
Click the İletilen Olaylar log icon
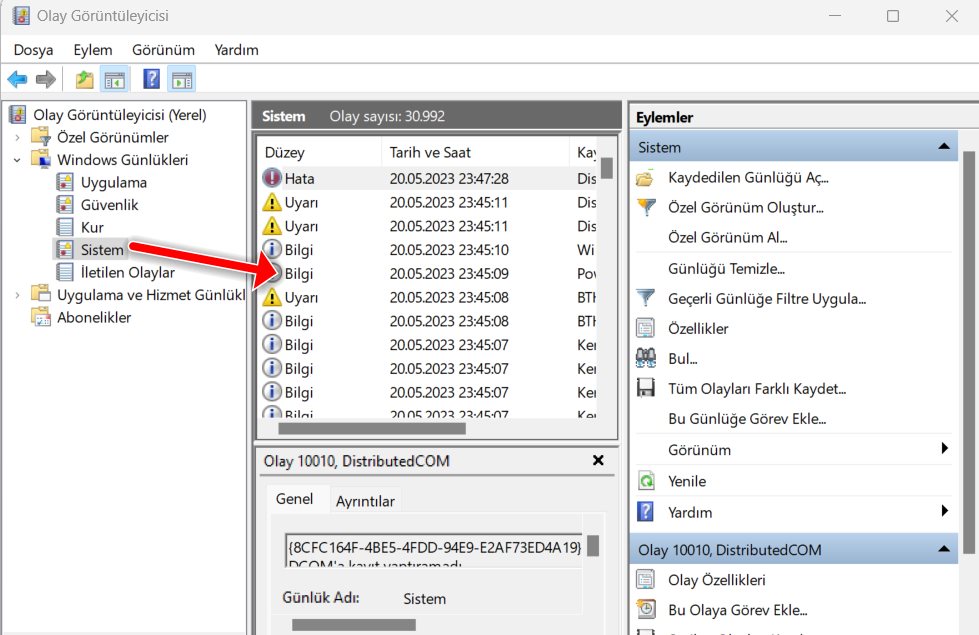[x=65, y=272]
